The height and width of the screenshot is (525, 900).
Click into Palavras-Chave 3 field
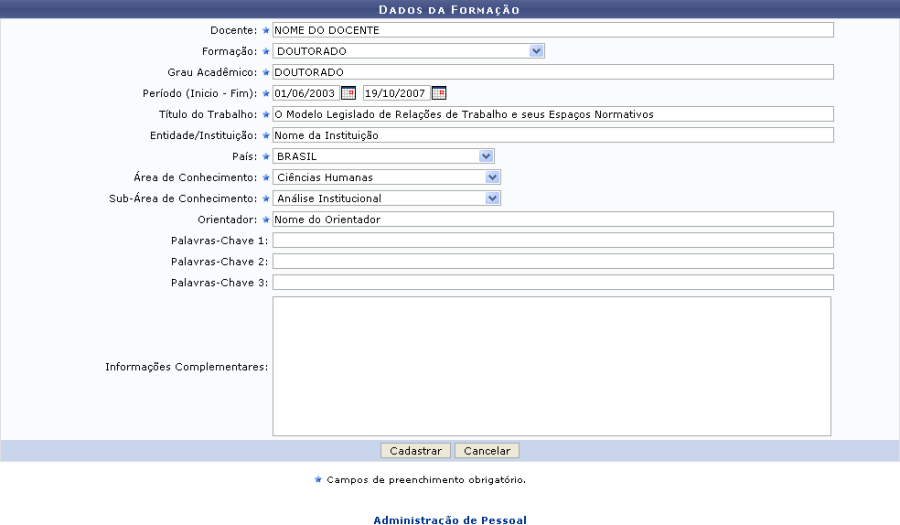tap(552, 282)
